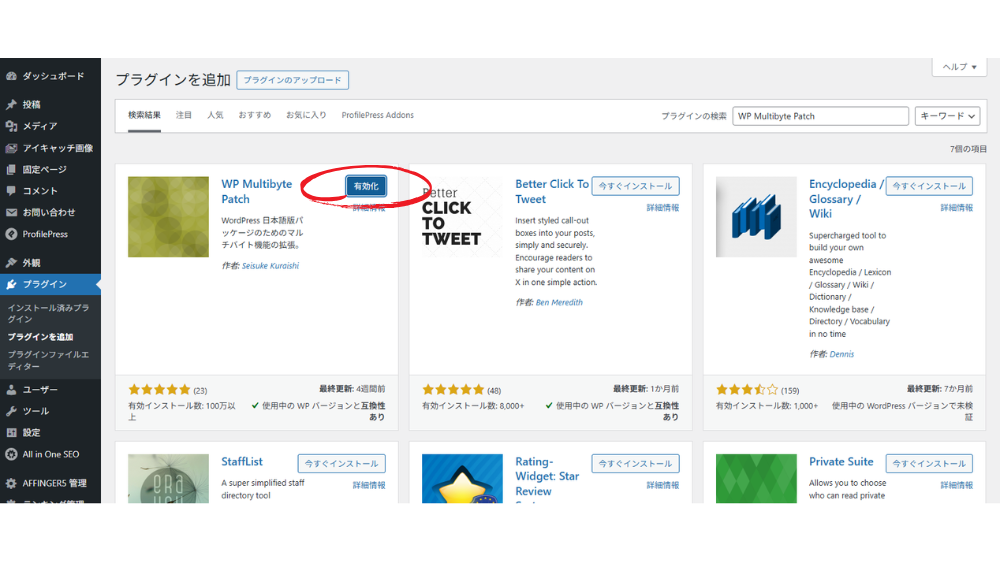Screen dimensions: 1000x562
Task: Click the All in One SEO icon
Action: (x=11, y=454)
